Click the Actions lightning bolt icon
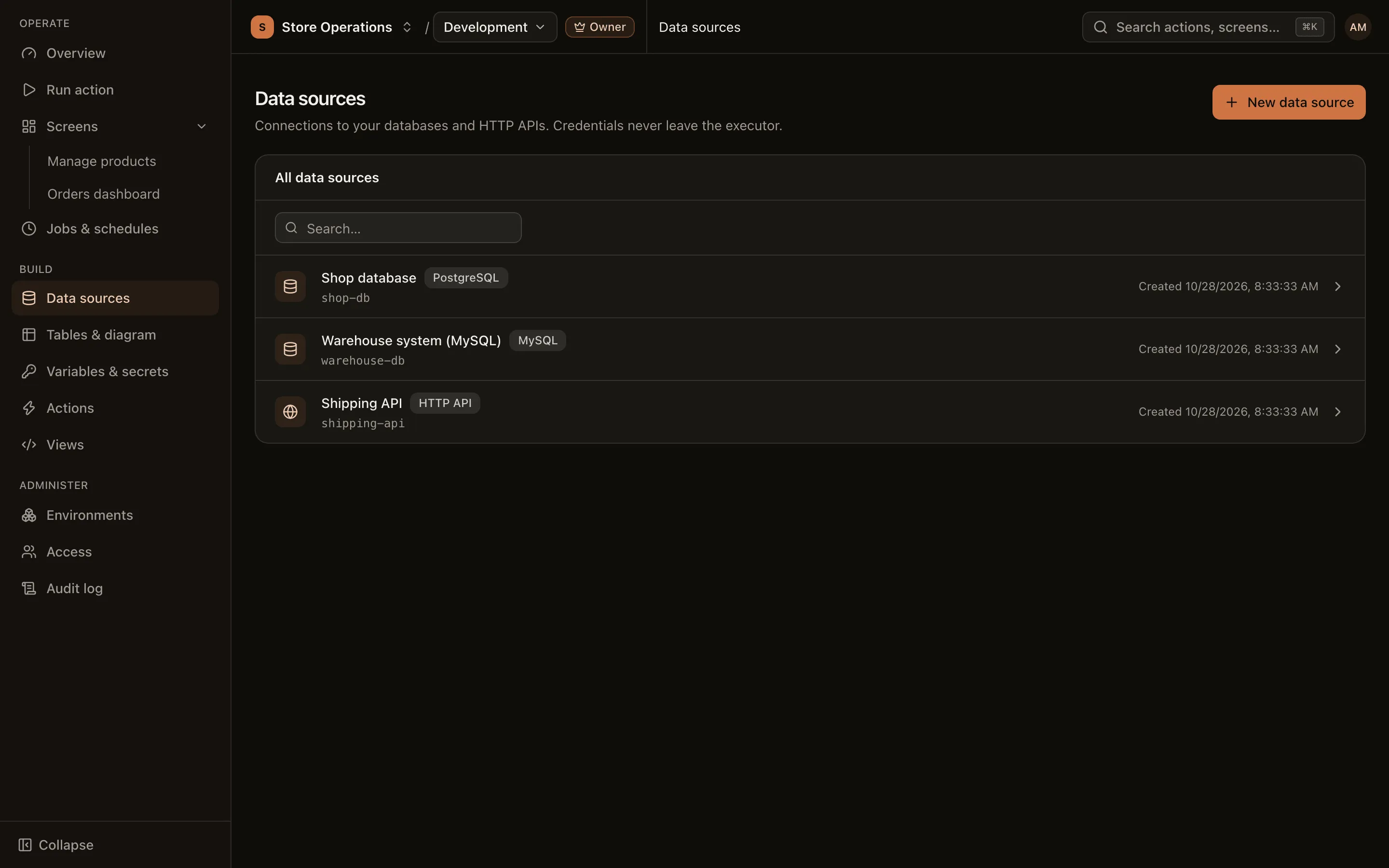The image size is (1389, 868). tap(29, 408)
